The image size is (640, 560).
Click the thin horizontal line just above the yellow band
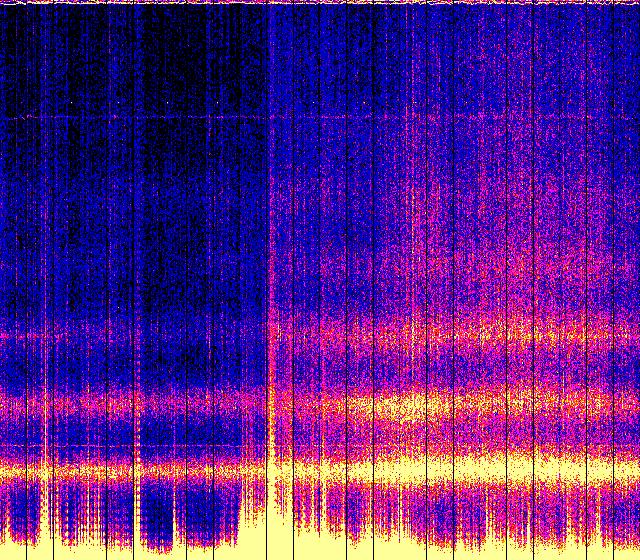pos(120,446)
